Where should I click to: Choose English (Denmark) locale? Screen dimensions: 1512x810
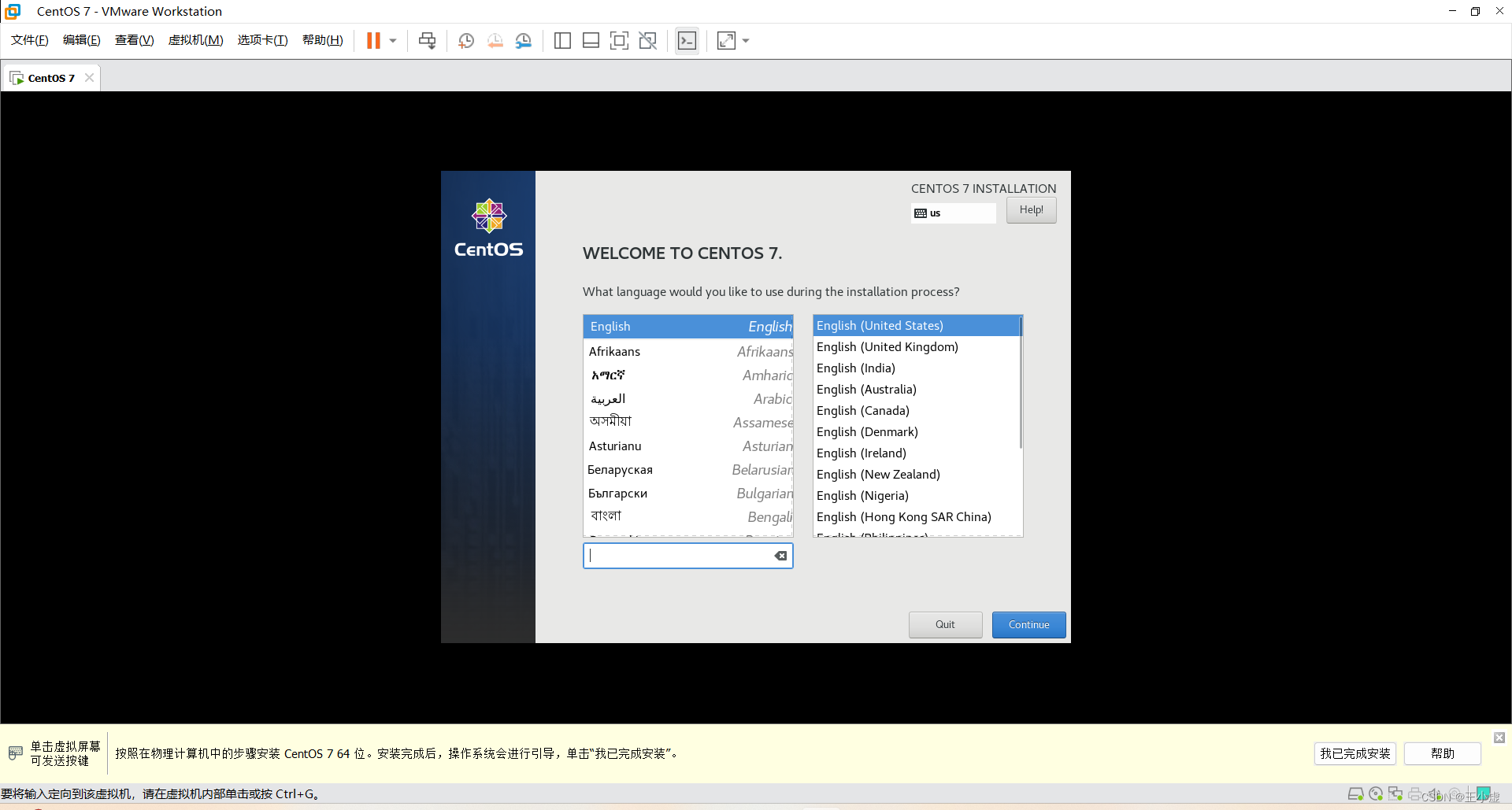coord(916,432)
